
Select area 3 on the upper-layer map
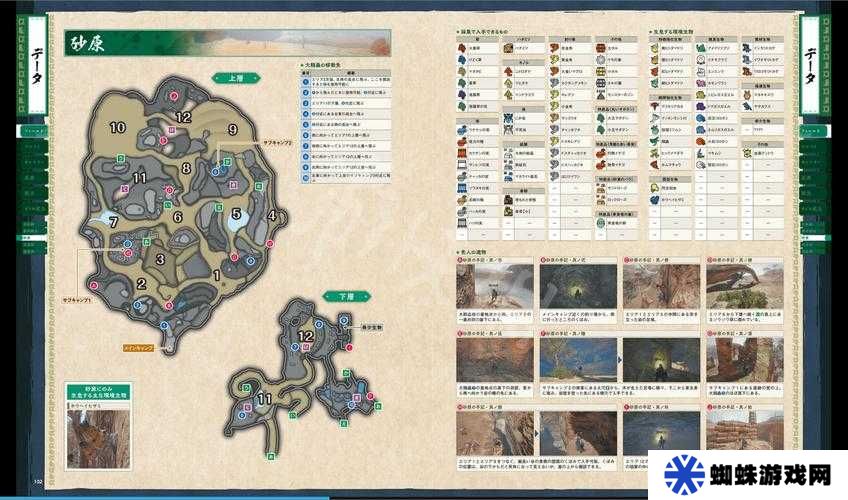[x=160, y=259]
